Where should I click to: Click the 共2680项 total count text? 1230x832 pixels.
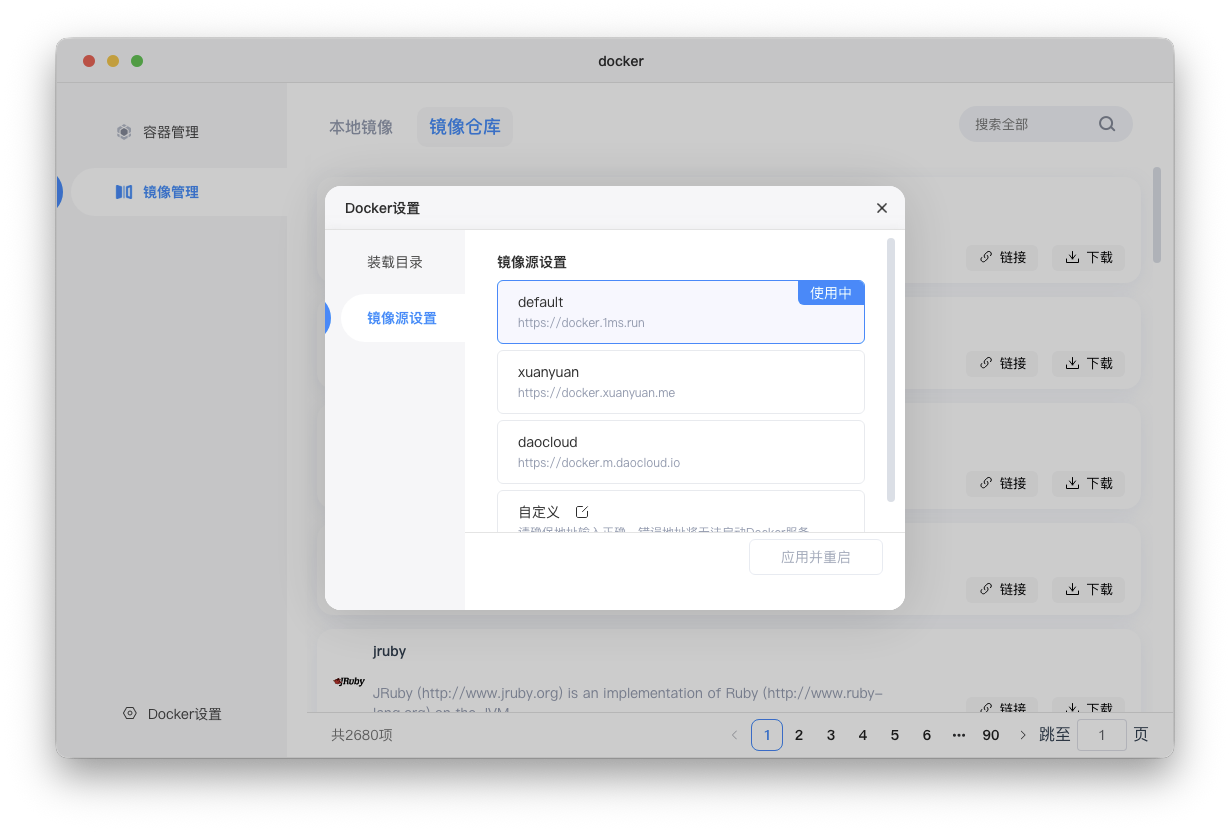[362, 735]
